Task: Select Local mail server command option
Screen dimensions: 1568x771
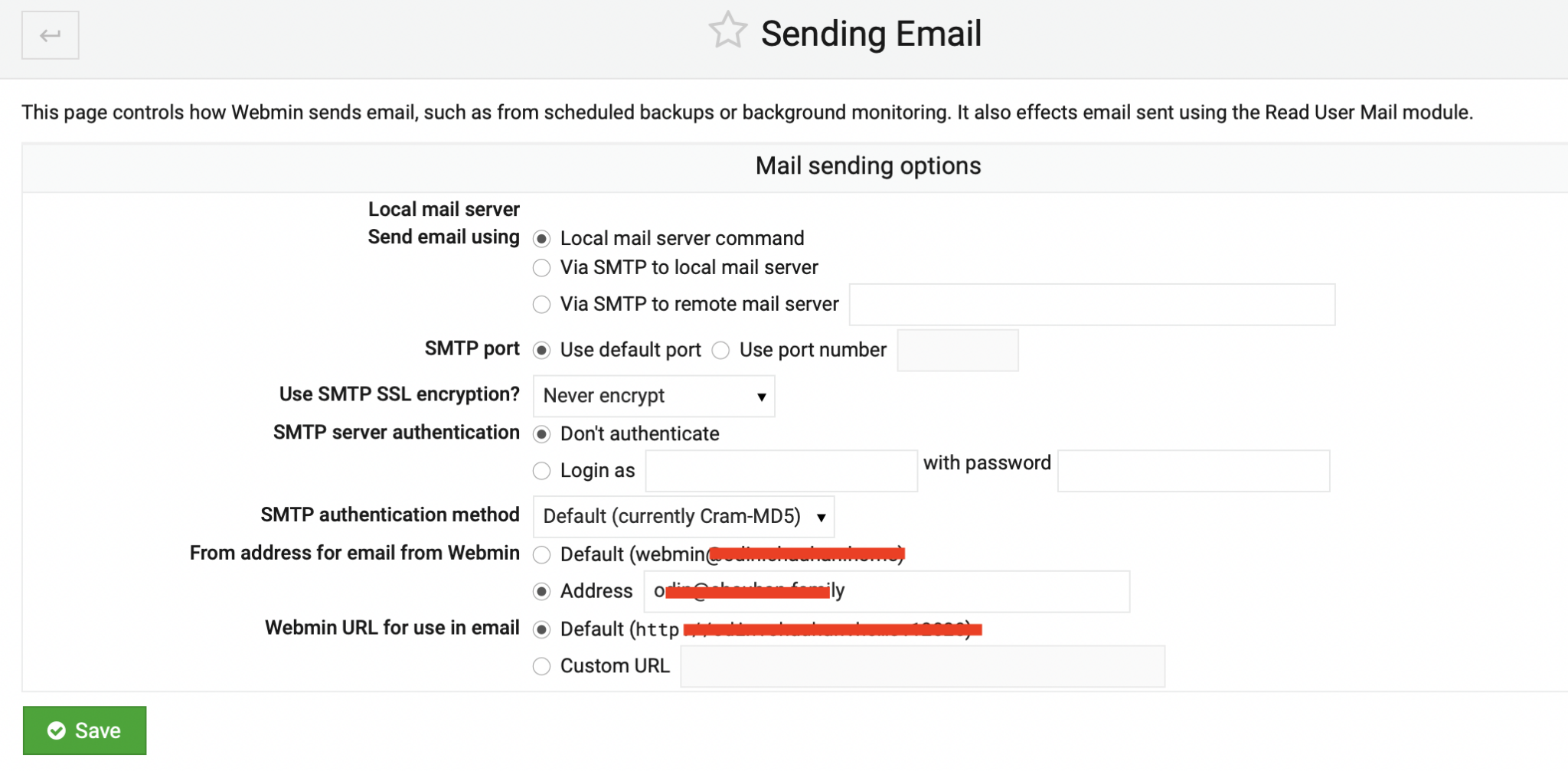Action: point(541,239)
